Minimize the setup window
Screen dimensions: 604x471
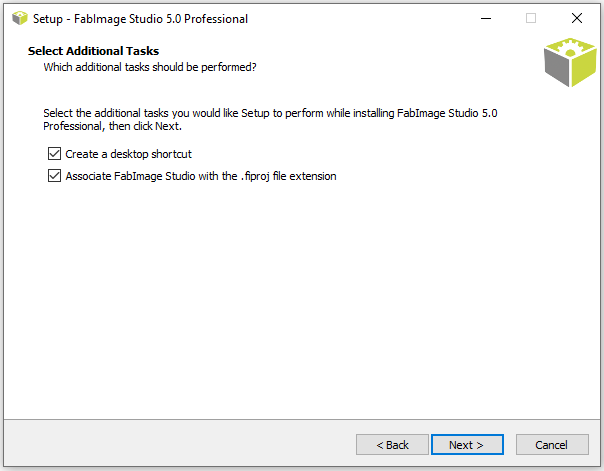(486, 18)
